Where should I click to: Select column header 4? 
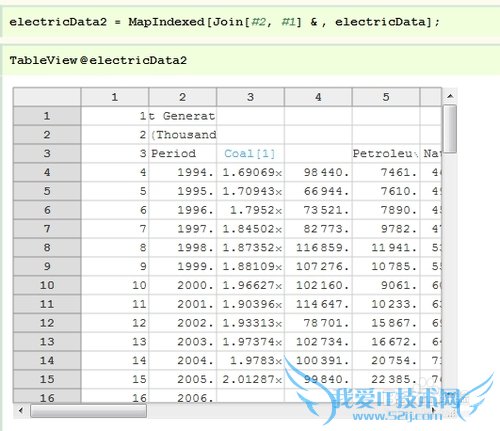pyautogui.click(x=318, y=97)
